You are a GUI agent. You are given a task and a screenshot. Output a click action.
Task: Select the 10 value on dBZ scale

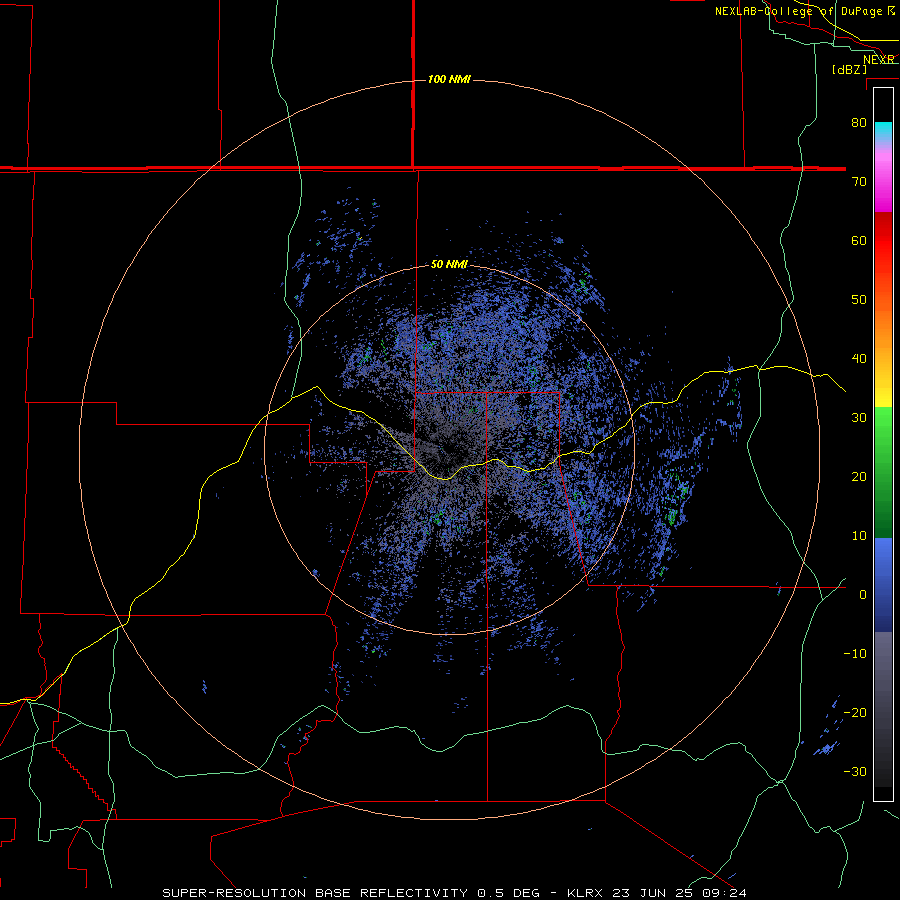pos(859,536)
